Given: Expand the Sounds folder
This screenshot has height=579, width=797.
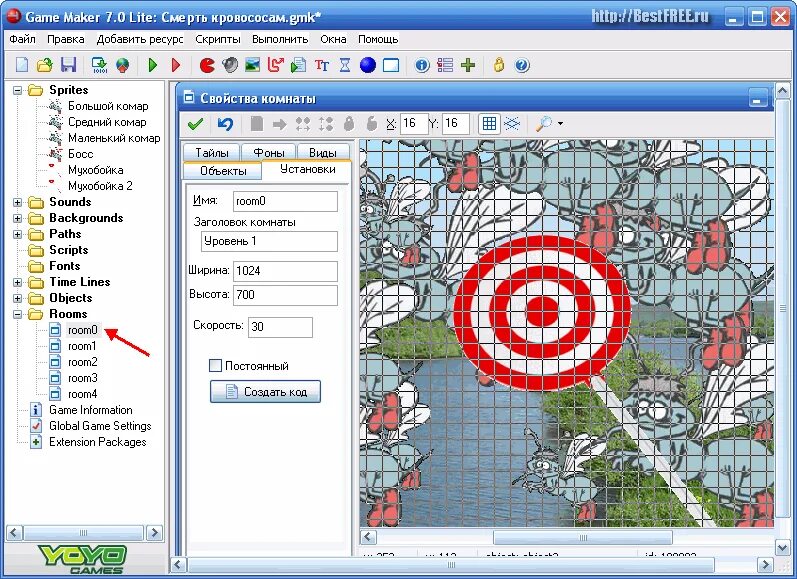Looking at the screenshot, I should click(18, 202).
